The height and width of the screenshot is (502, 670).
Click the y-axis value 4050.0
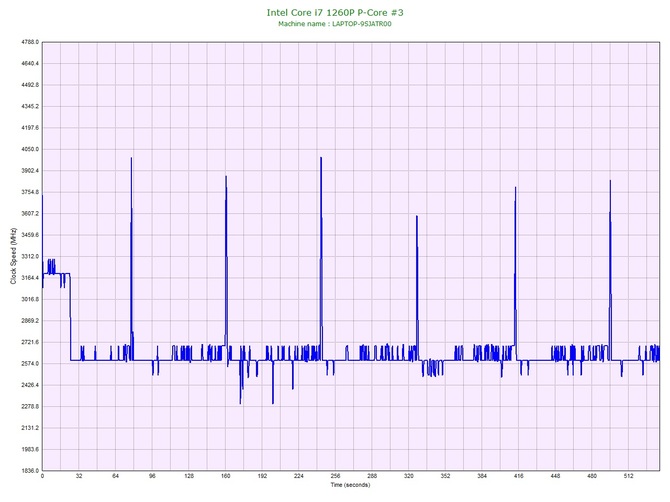pyautogui.click(x=30, y=150)
